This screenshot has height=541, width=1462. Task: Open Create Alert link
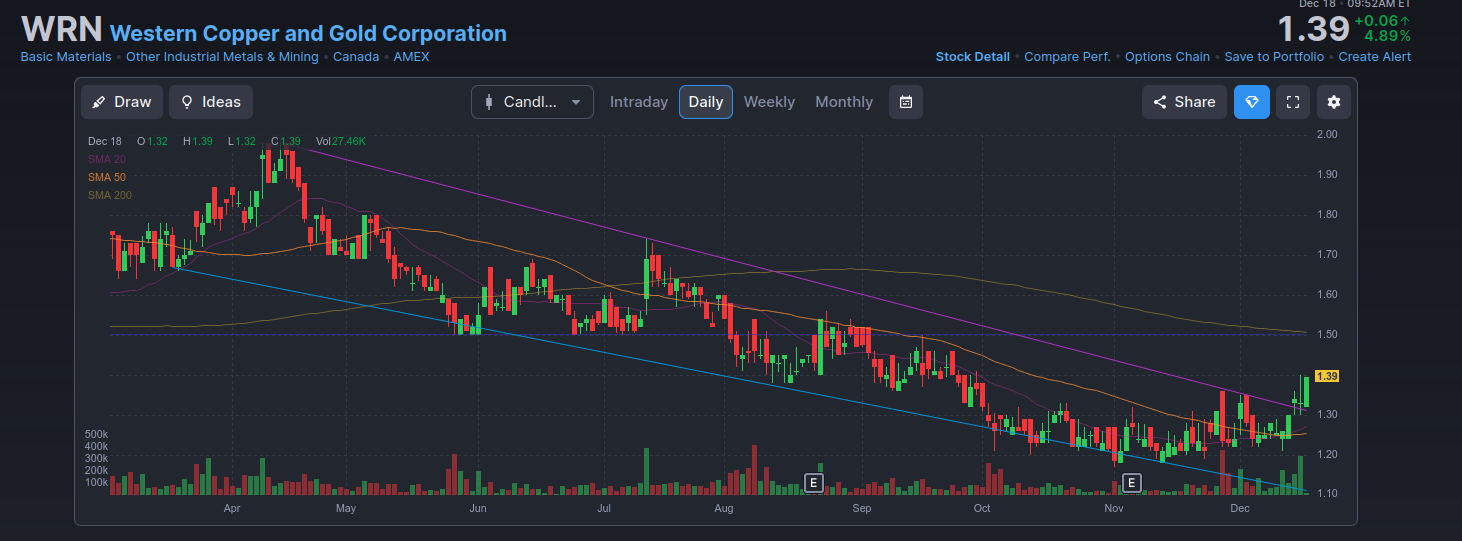tap(1374, 57)
